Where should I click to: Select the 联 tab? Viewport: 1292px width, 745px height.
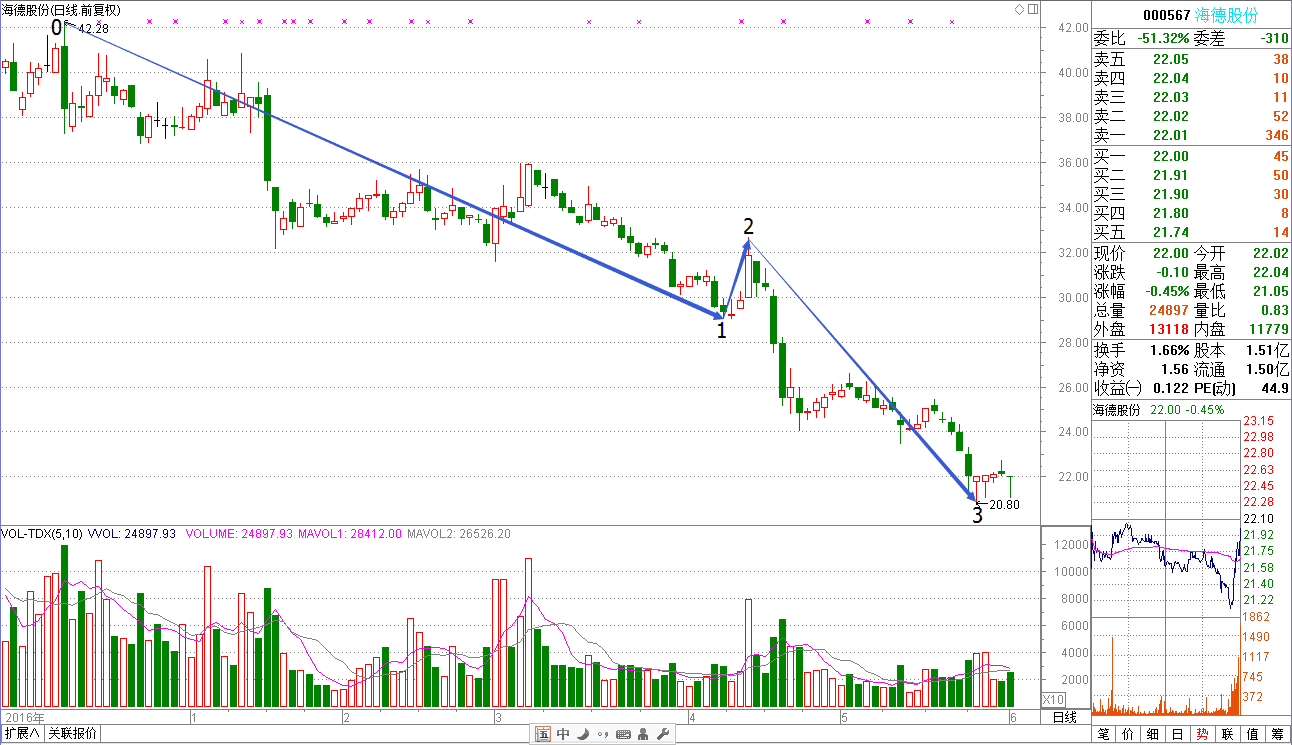click(x=1227, y=734)
